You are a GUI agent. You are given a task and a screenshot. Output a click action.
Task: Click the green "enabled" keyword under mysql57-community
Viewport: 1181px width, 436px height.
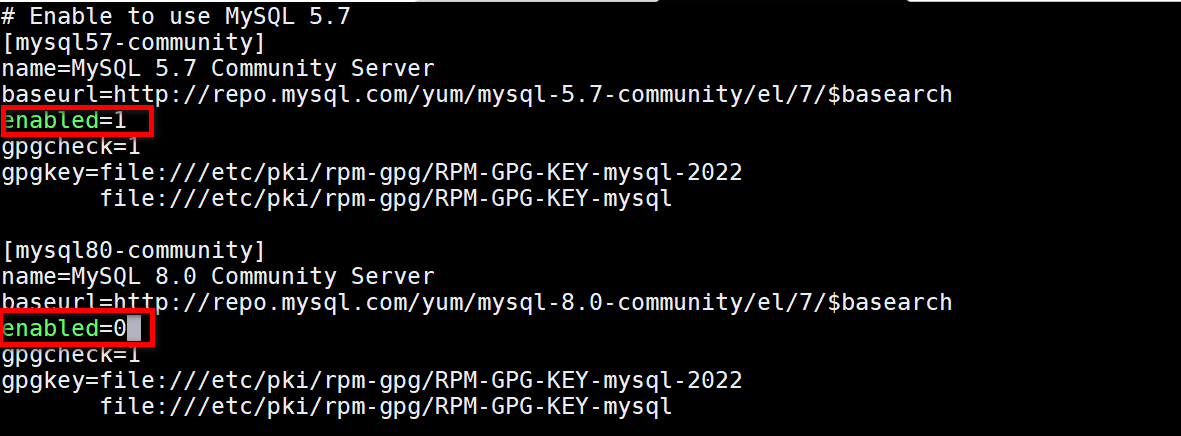(50, 121)
